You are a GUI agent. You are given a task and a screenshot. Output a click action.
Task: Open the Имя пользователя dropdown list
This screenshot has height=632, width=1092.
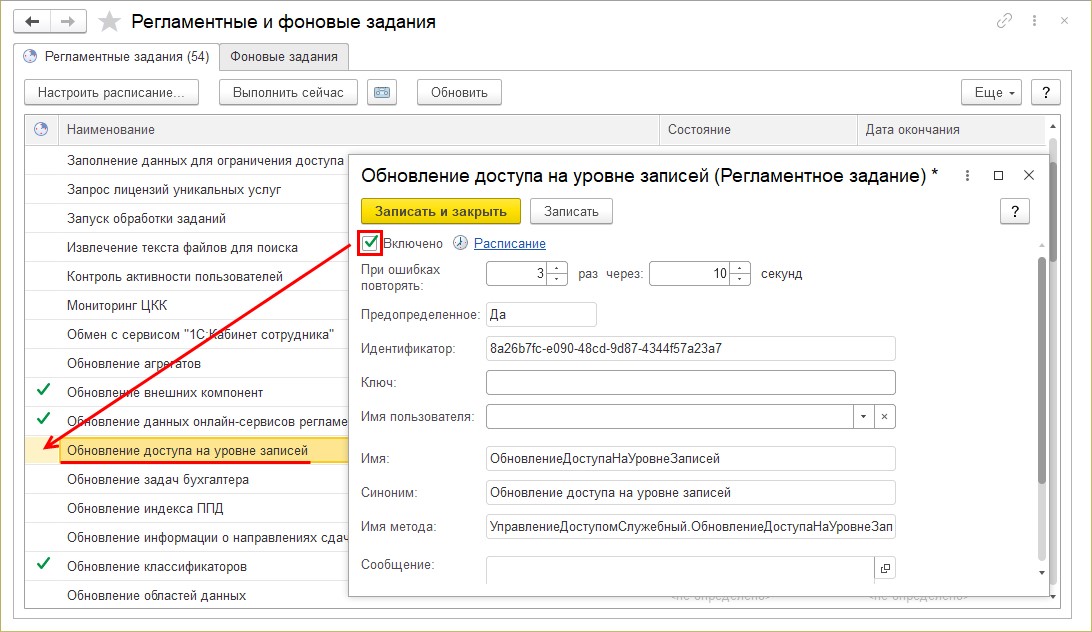(864, 417)
